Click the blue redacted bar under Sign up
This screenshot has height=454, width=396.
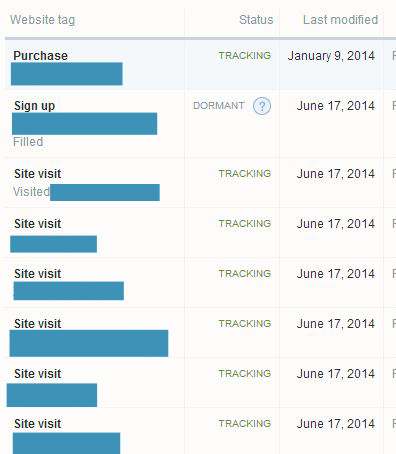pyautogui.click(x=84, y=124)
